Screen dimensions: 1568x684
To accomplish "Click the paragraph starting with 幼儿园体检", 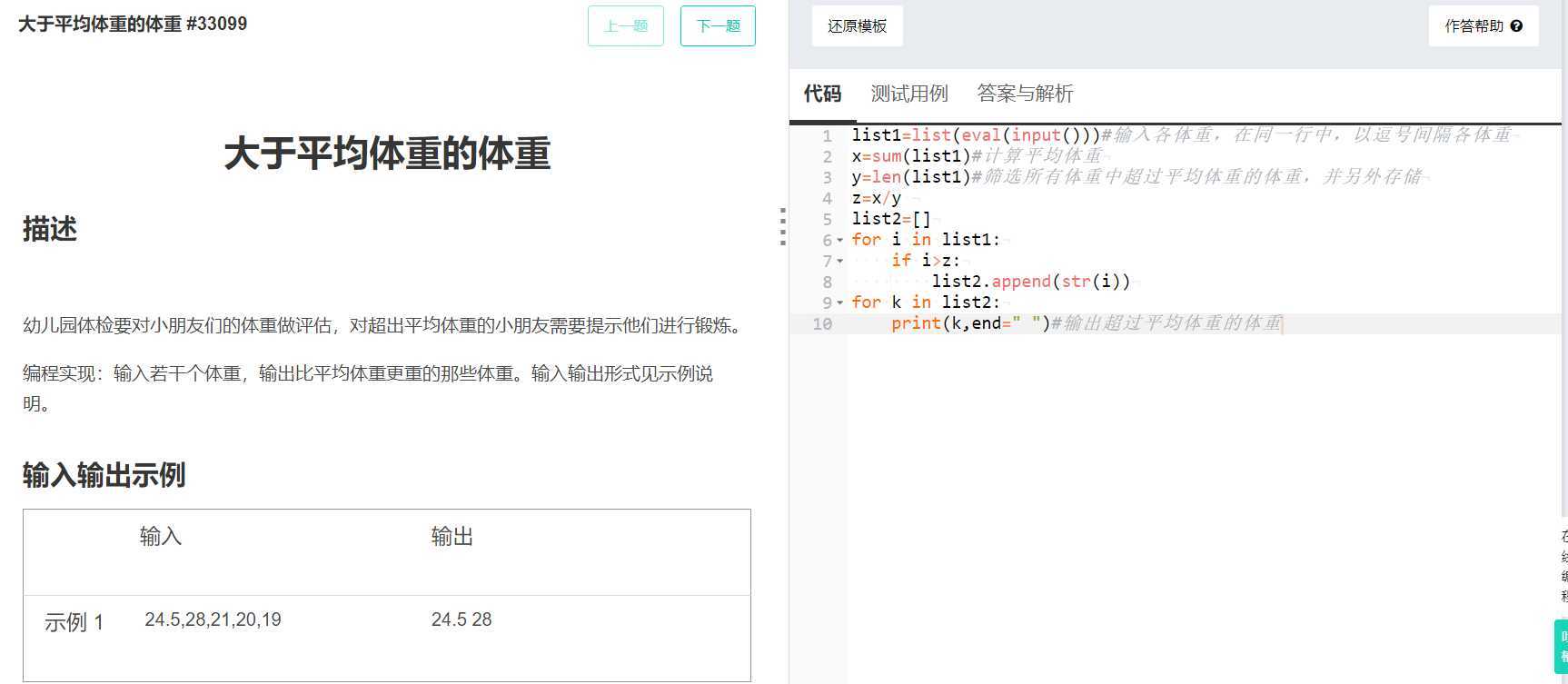I will [x=384, y=325].
